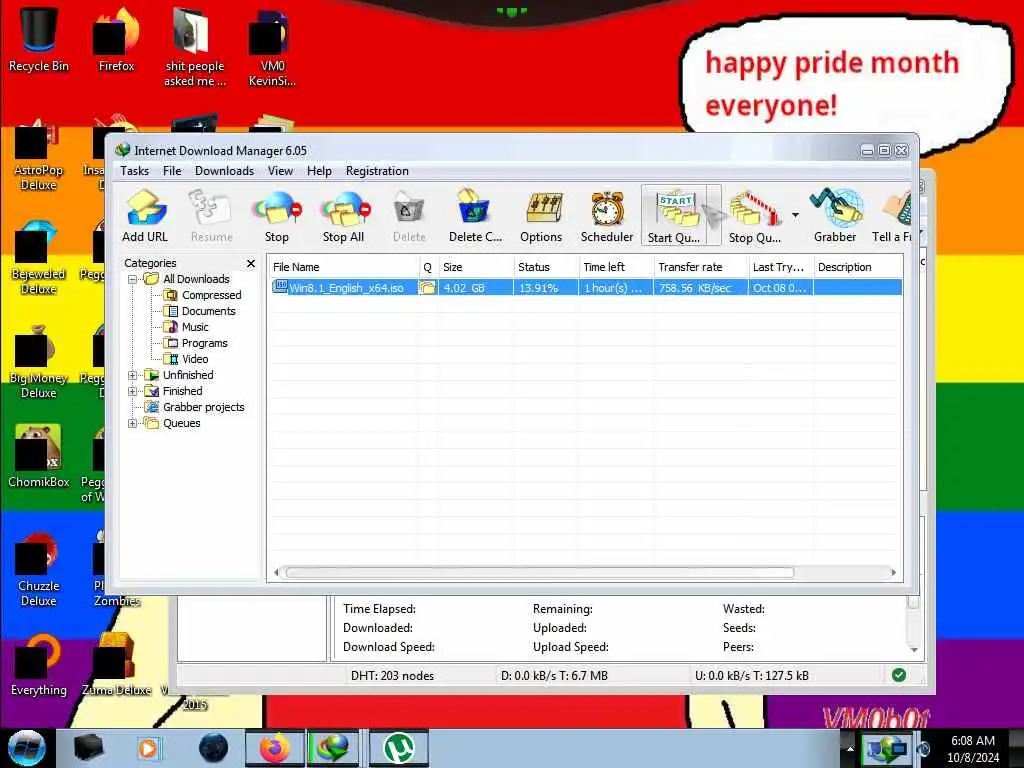The width and height of the screenshot is (1024, 768).
Task: Close the Categories panel
Action: point(251,263)
